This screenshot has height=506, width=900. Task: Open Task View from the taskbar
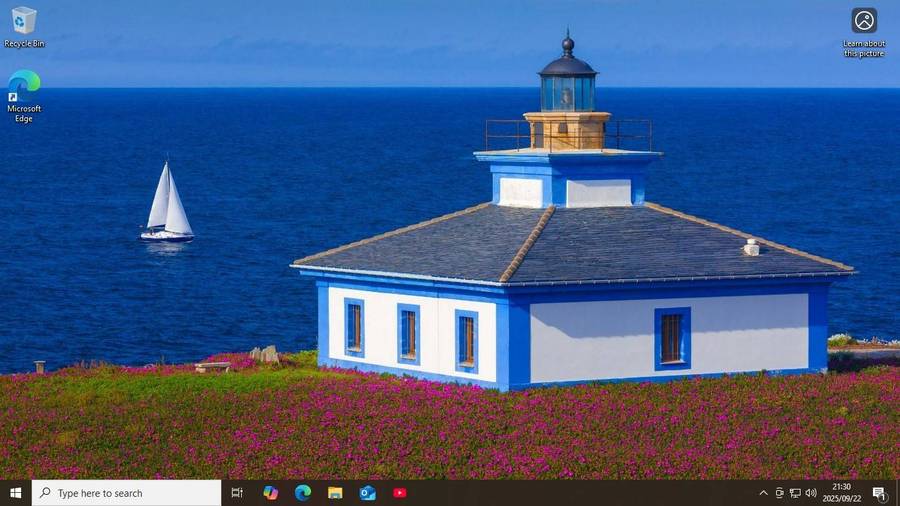tap(237, 493)
